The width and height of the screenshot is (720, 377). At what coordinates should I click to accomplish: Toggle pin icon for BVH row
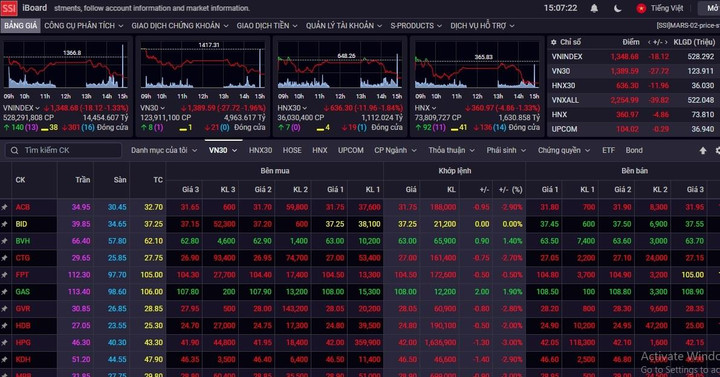tap(5, 241)
